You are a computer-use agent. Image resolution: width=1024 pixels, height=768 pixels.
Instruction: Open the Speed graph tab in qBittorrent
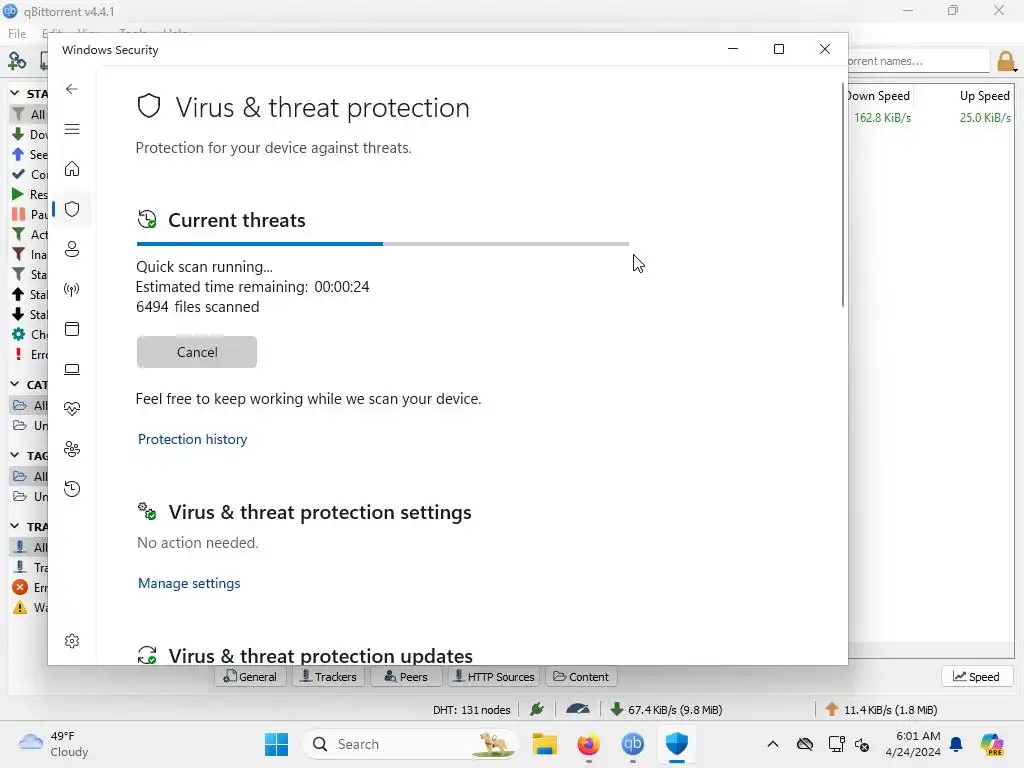pyautogui.click(x=976, y=677)
